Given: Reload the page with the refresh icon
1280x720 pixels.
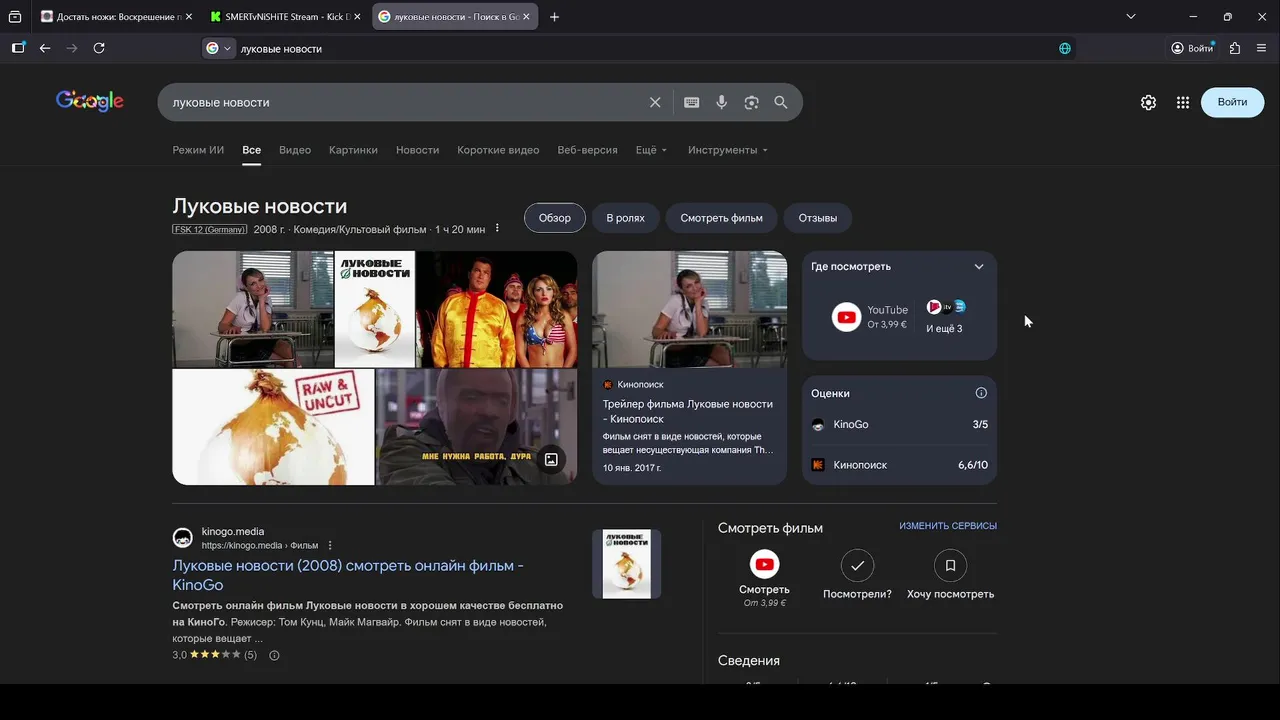Looking at the screenshot, I should (x=99, y=48).
